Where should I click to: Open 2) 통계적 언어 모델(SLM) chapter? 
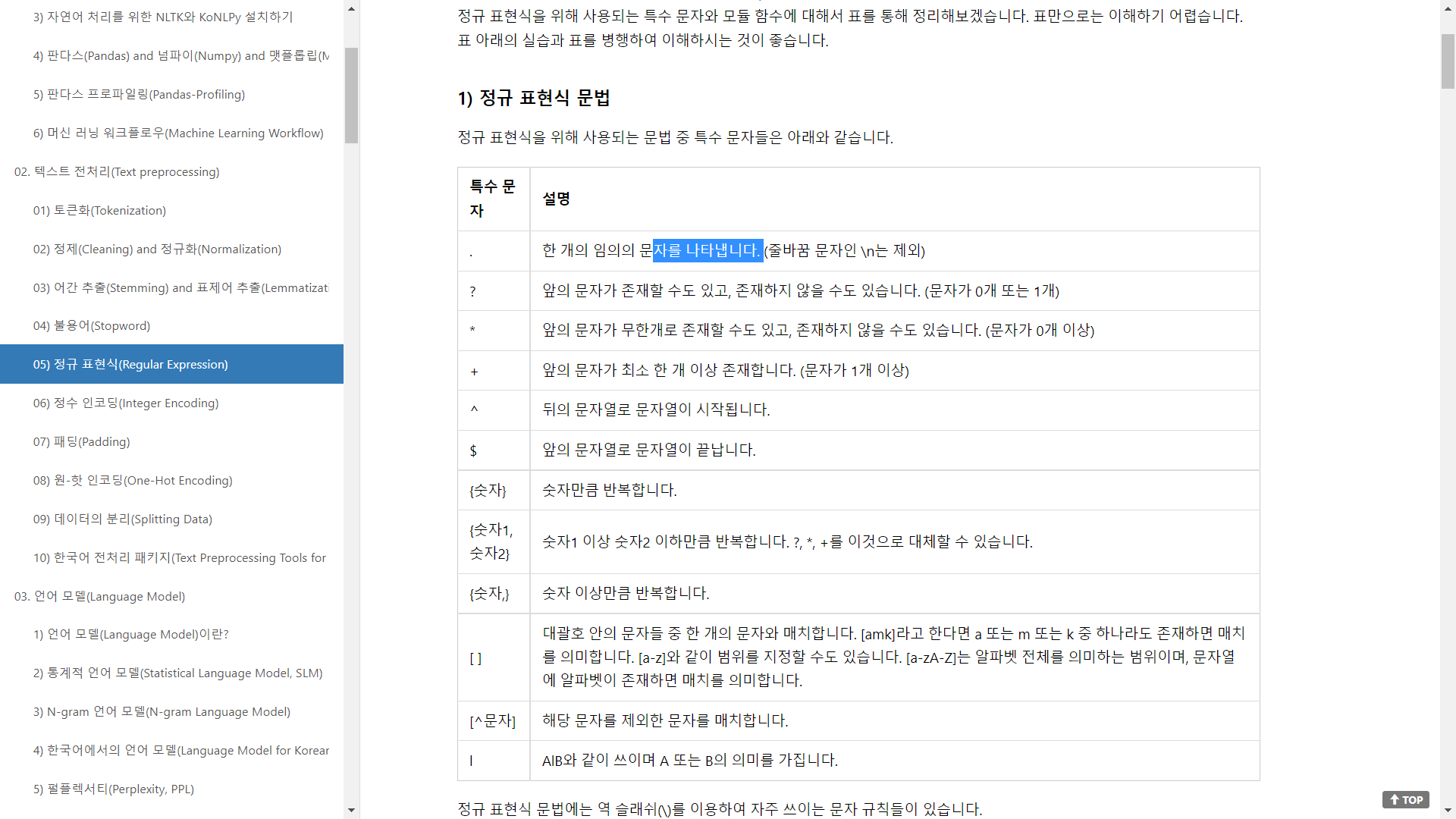(177, 673)
